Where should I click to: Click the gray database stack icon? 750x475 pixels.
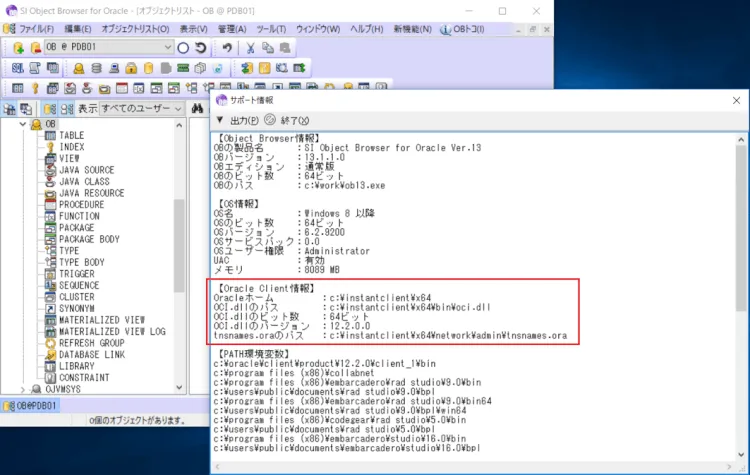96,68
